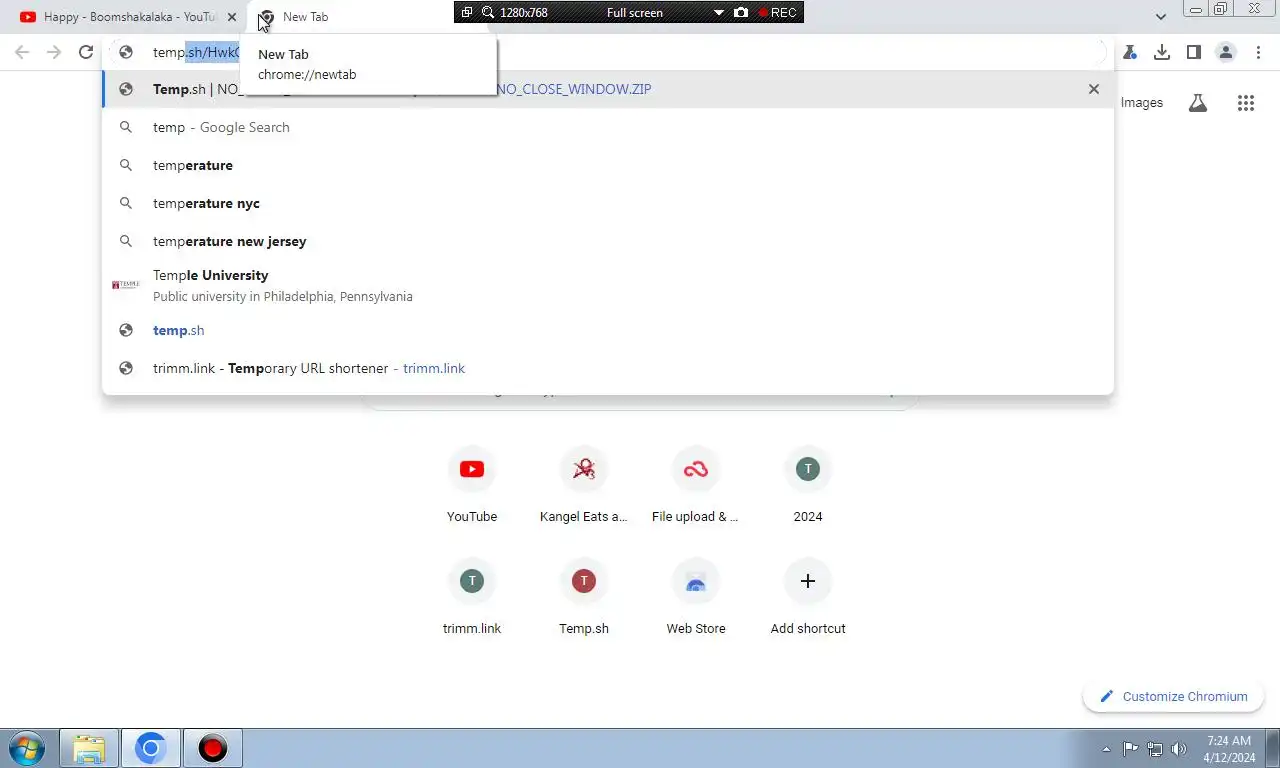Click the globe icon beside temp.sh suggestion
This screenshot has height=768, width=1280.
[x=126, y=330]
